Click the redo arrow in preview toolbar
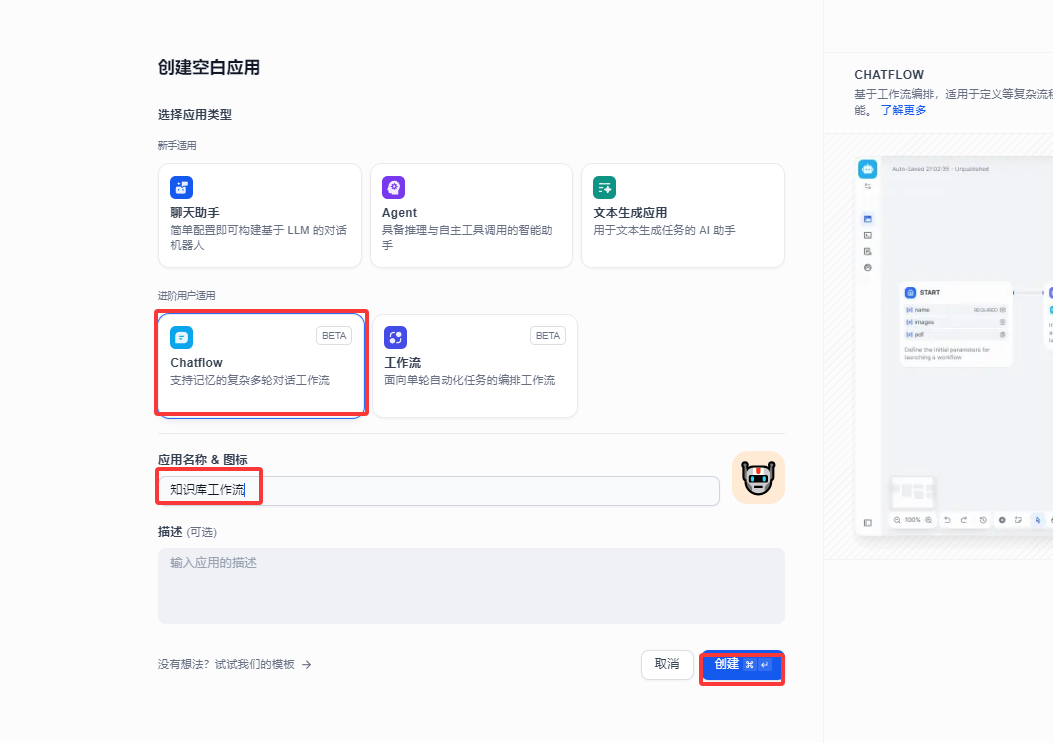 [x=964, y=520]
